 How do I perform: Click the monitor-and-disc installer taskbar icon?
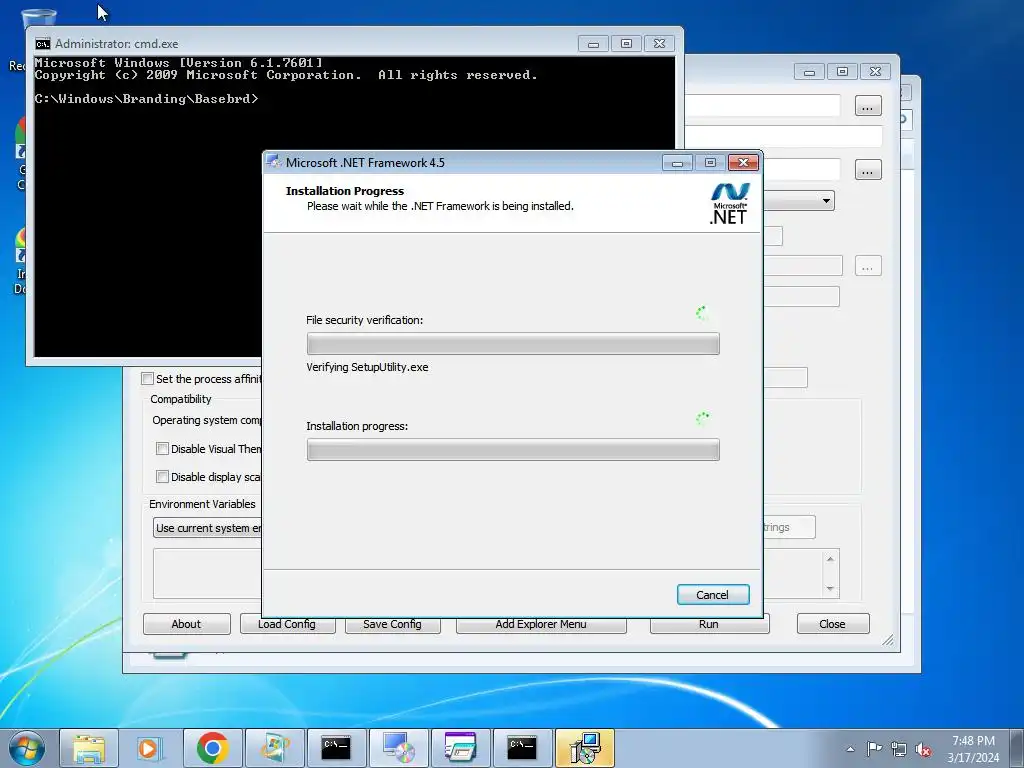398,748
